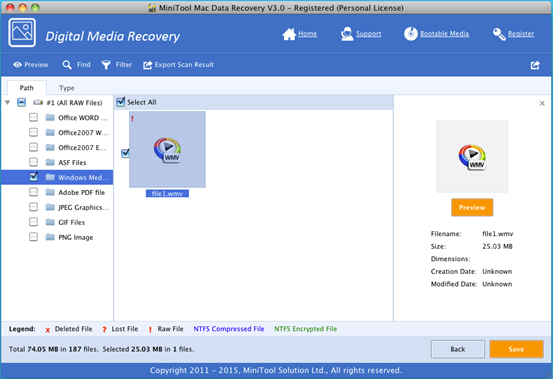Click the Digital Media Recovery logo icon
Screen dimensions: 553x379
click(22, 33)
